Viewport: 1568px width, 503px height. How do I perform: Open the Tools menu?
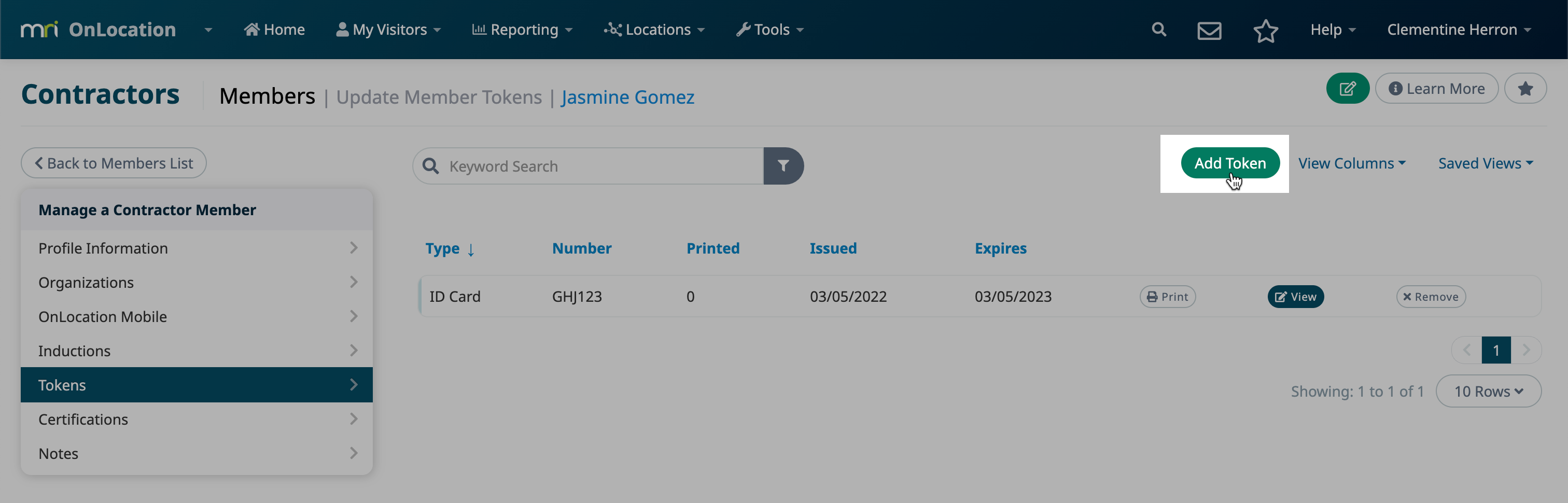770,29
